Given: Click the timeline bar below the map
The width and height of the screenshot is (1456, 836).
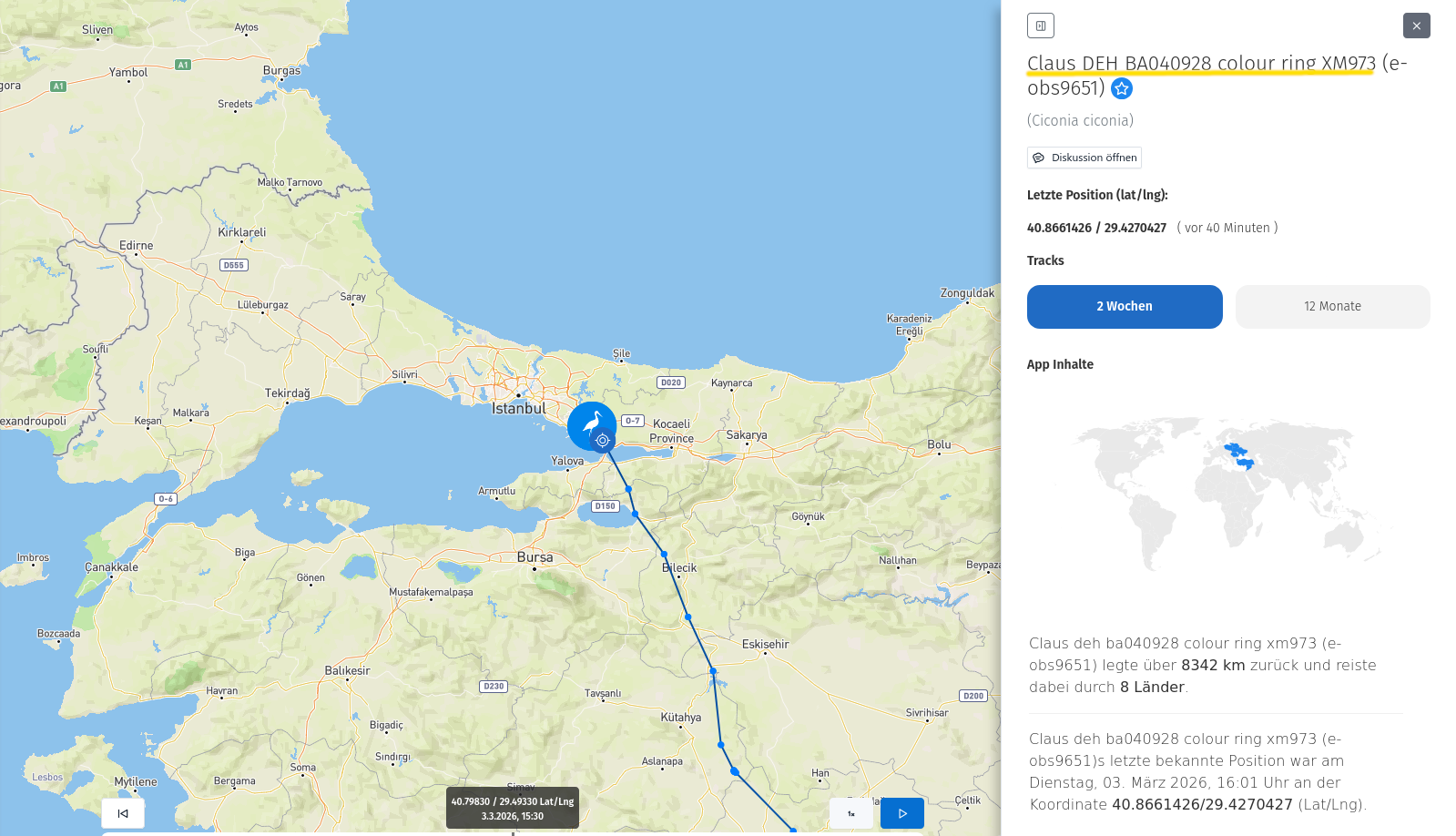Looking at the screenshot, I should click(513, 833).
